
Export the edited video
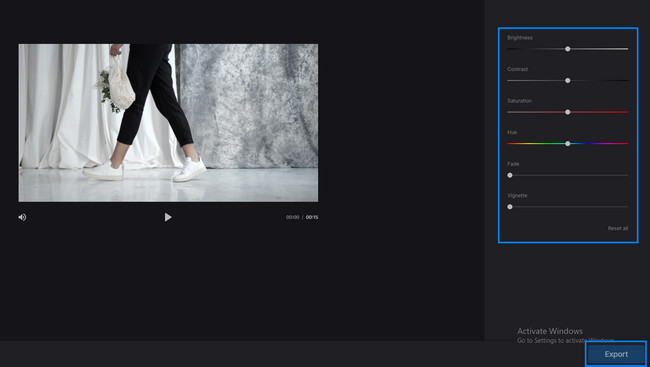pyautogui.click(x=616, y=354)
